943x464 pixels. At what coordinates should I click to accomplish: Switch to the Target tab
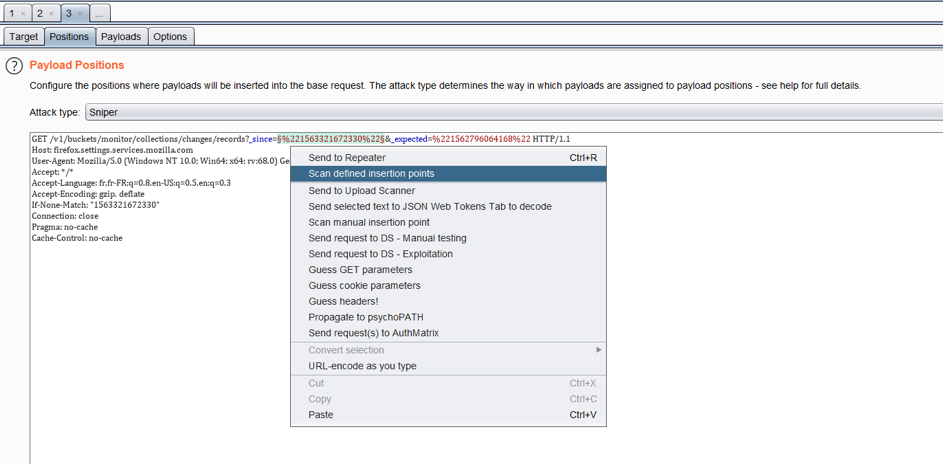click(x=24, y=37)
